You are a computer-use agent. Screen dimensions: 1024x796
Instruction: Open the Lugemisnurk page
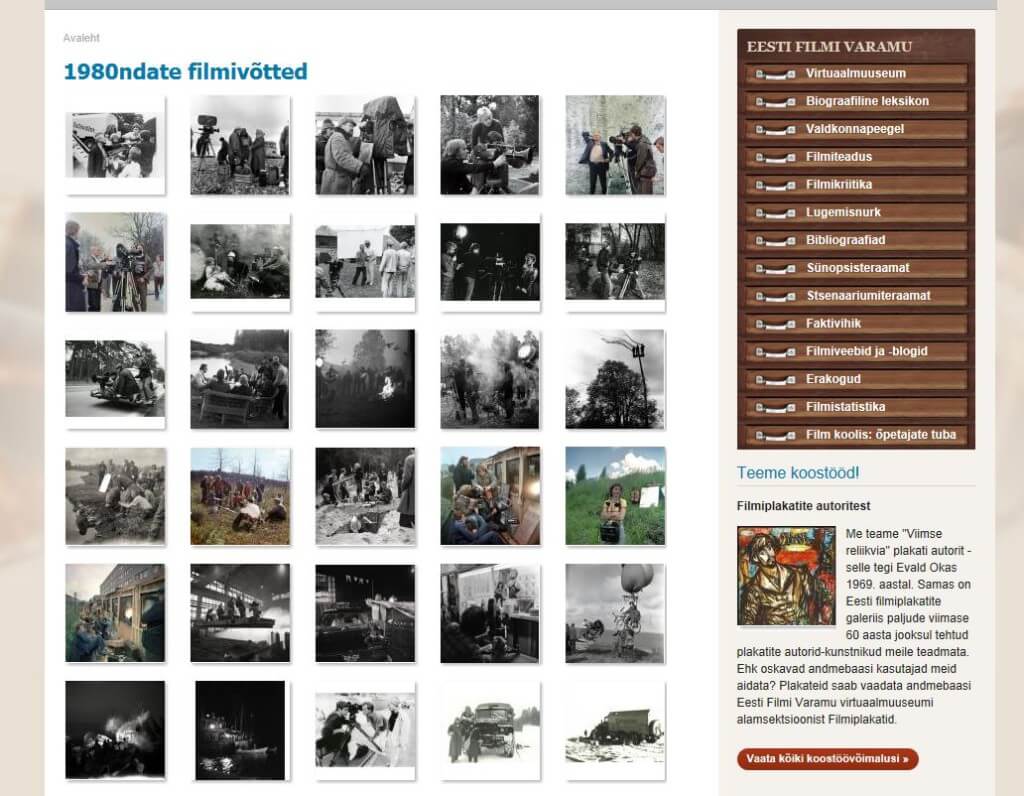[856, 212]
